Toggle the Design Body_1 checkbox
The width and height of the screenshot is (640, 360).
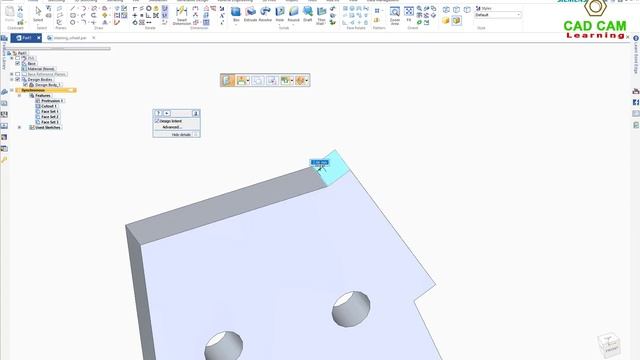pos(25,85)
